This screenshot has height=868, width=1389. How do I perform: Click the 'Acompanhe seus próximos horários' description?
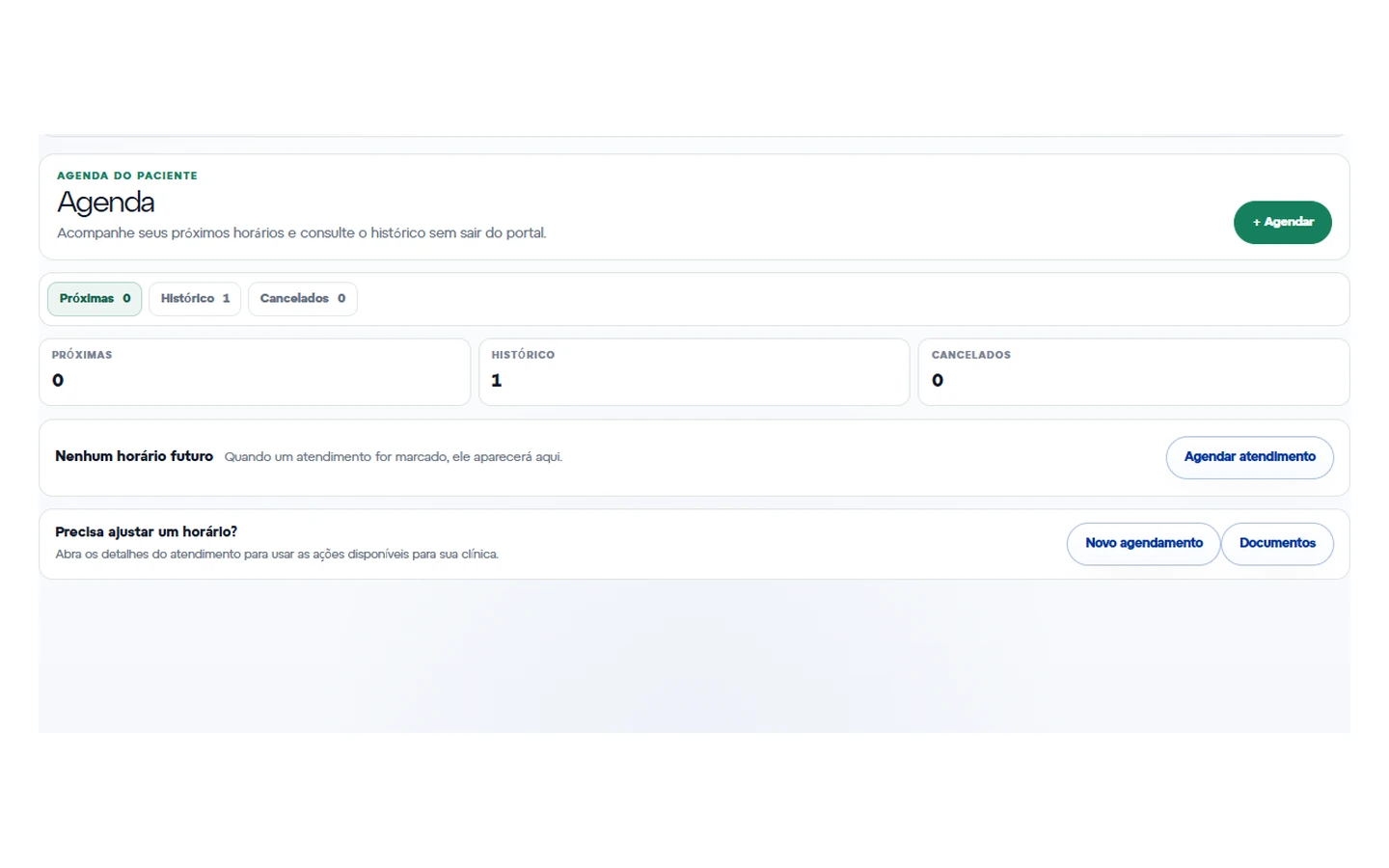(302, 232)
